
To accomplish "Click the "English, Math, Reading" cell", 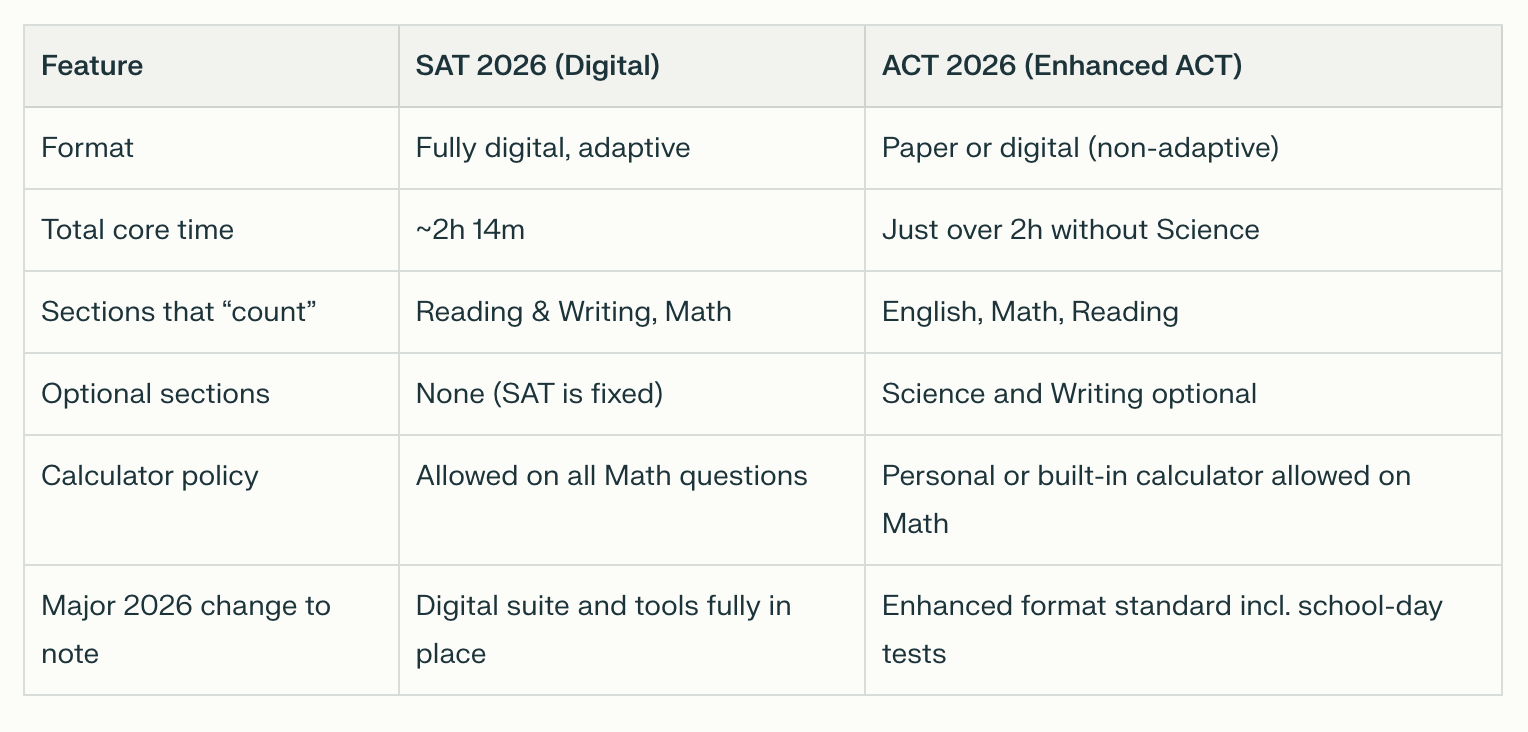I will 1030,312.
